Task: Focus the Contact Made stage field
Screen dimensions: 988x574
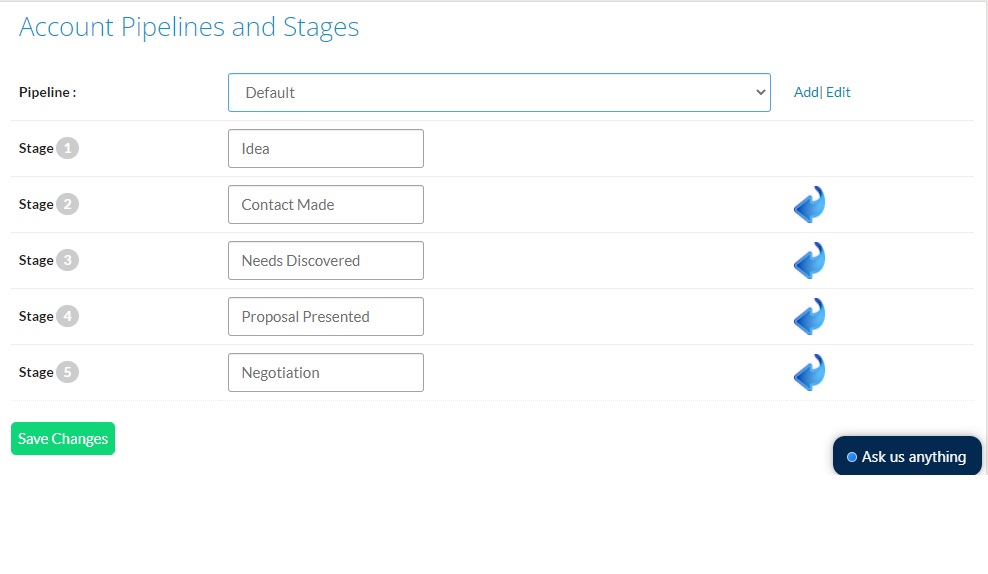Action: coord(326,205)
